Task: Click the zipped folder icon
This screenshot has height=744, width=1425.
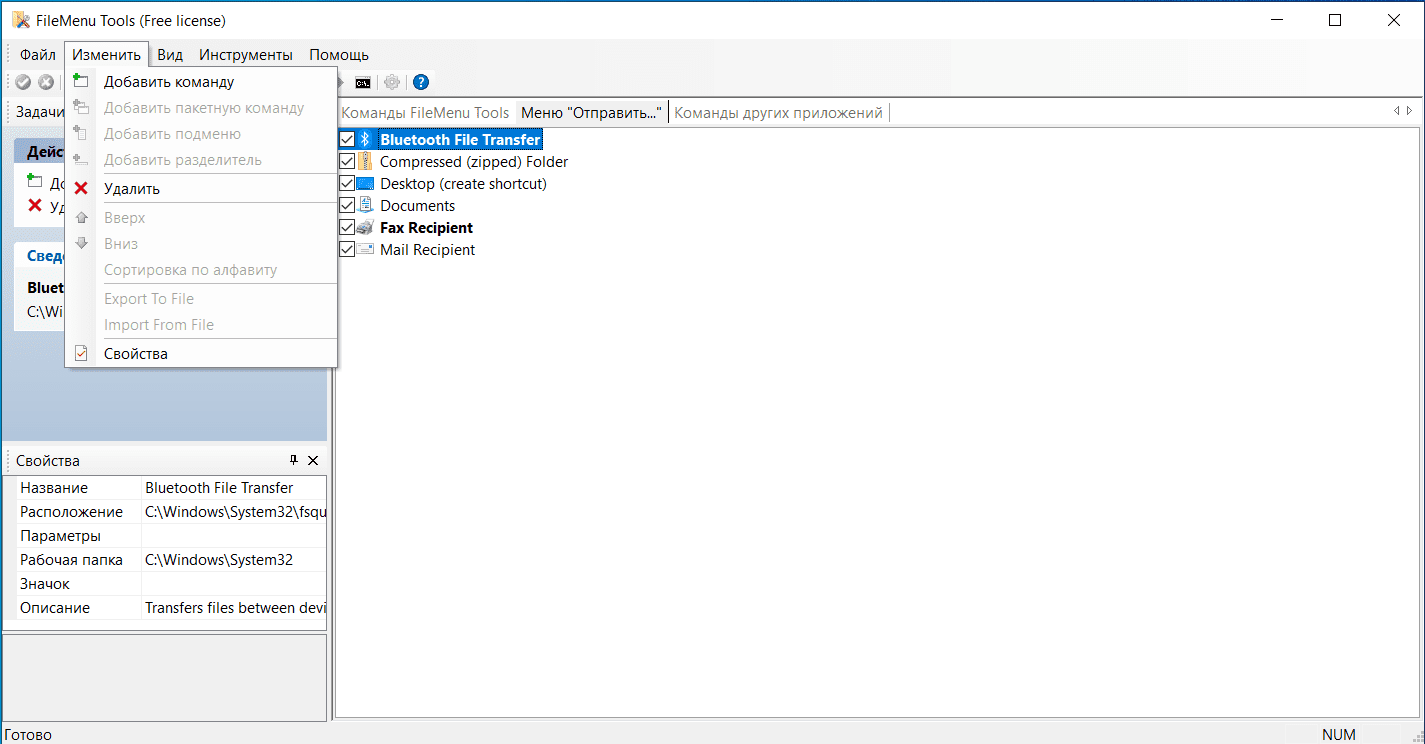Action: 366,162
